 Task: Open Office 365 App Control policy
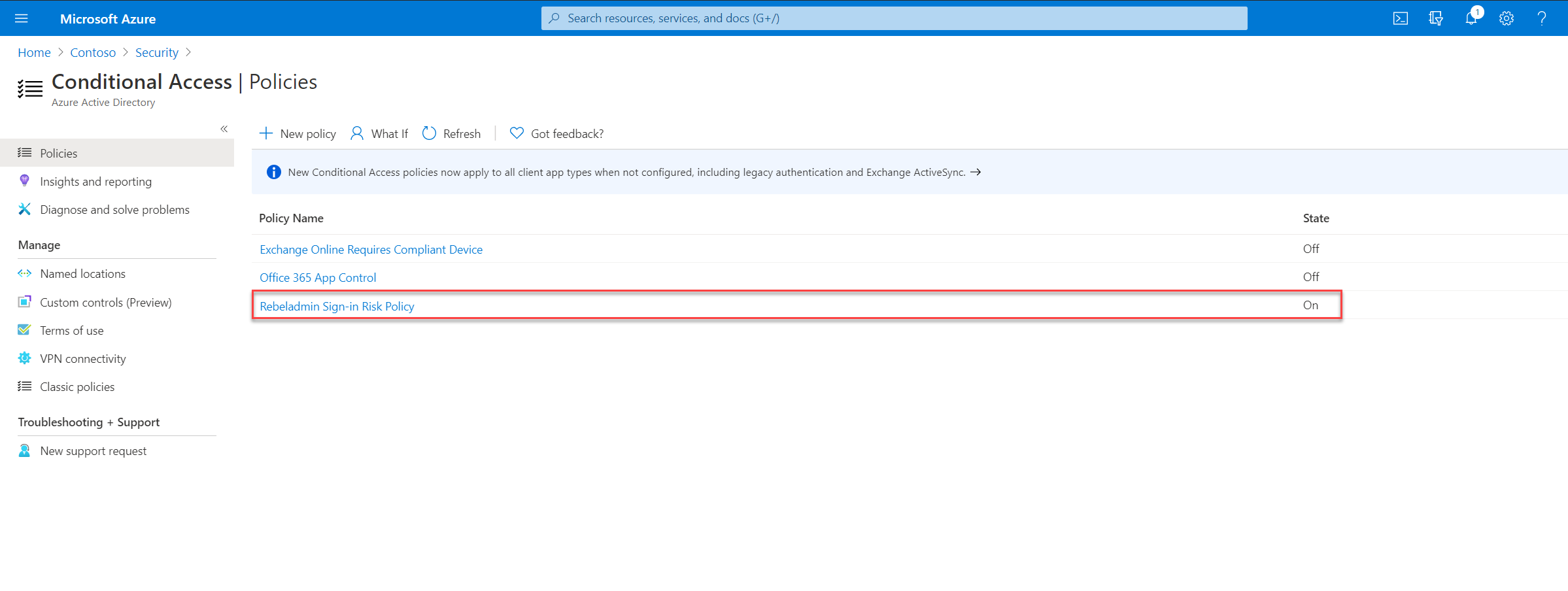point(318,277)
